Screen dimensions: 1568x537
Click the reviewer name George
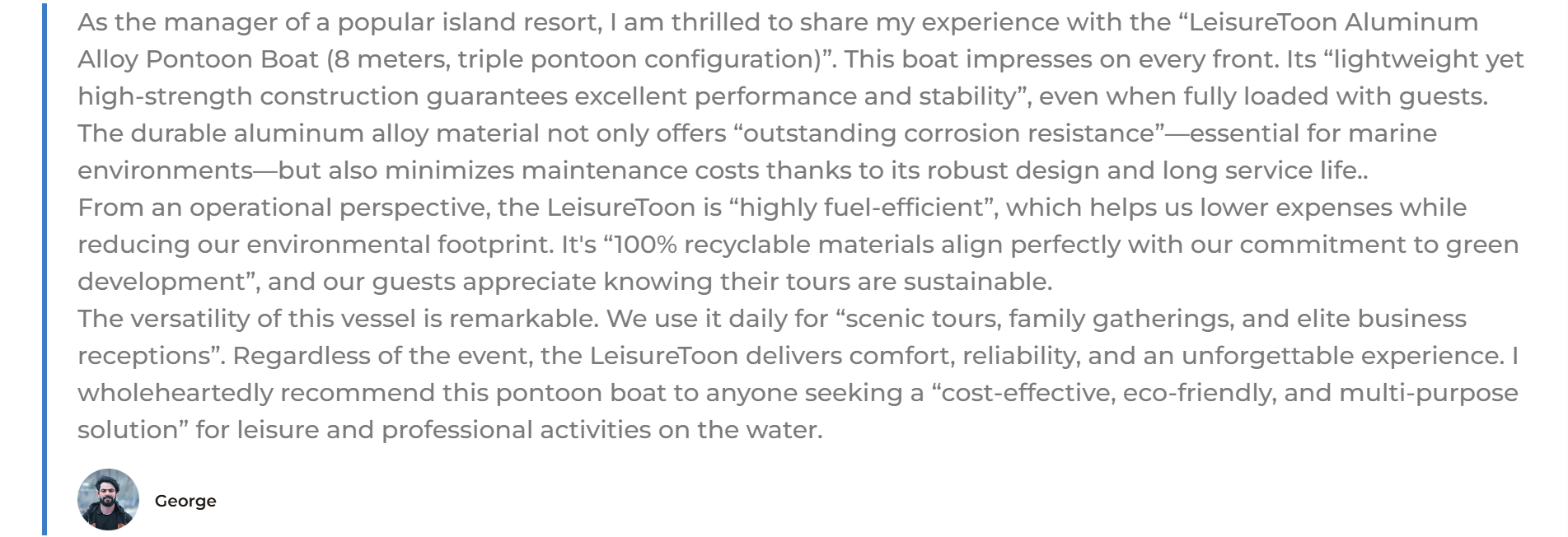(185, 501)
